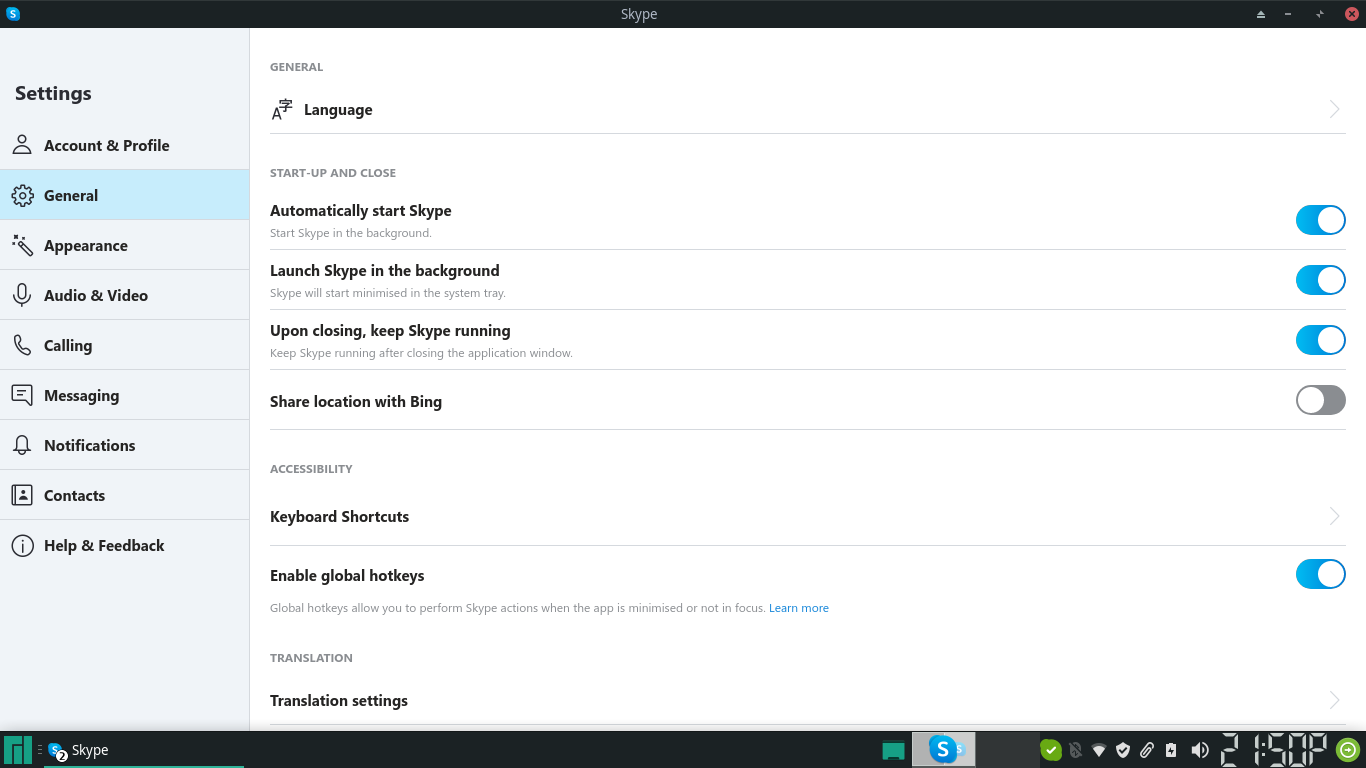Click the Contacts card icon
This screenshot has width=1366, height=768.
22,495
